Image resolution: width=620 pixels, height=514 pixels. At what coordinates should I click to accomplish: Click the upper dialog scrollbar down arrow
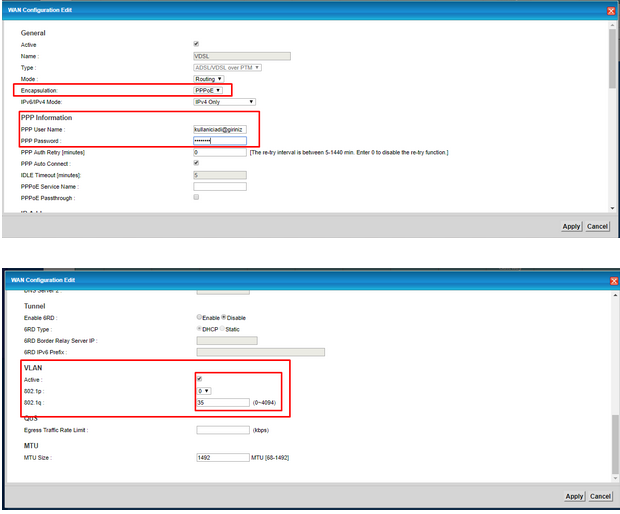pos(612,208)
